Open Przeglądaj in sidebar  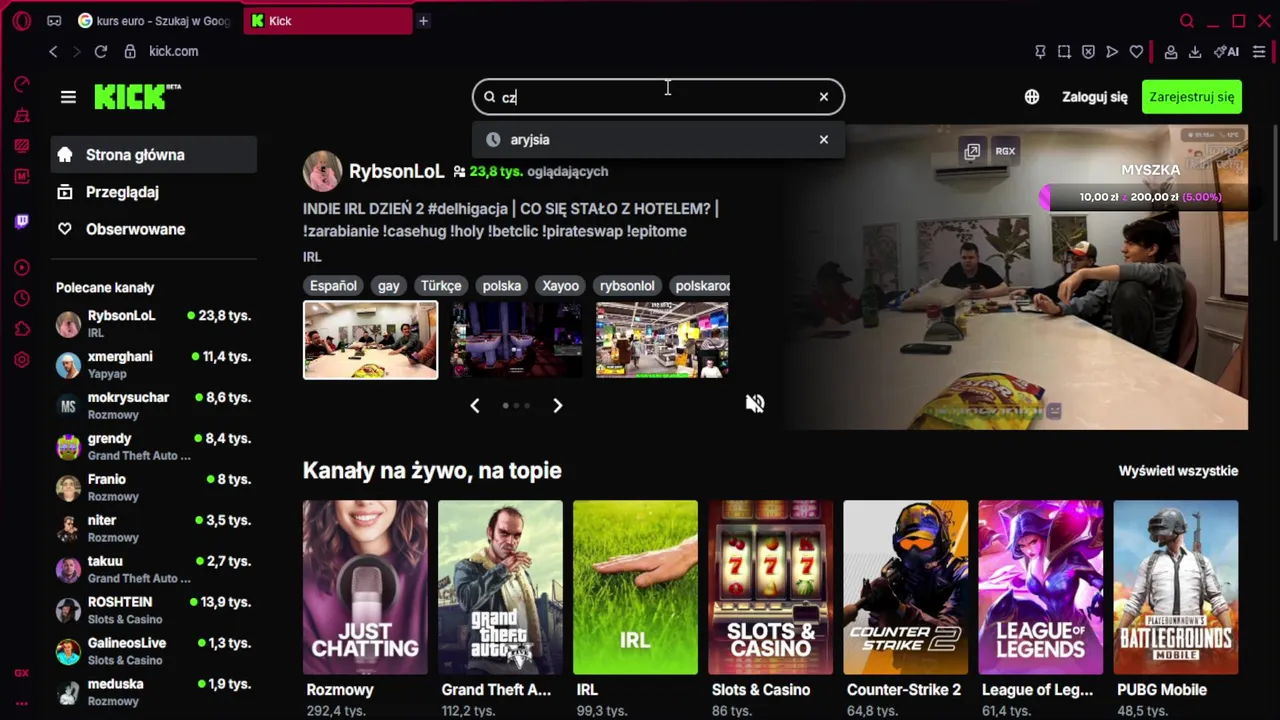153,192
